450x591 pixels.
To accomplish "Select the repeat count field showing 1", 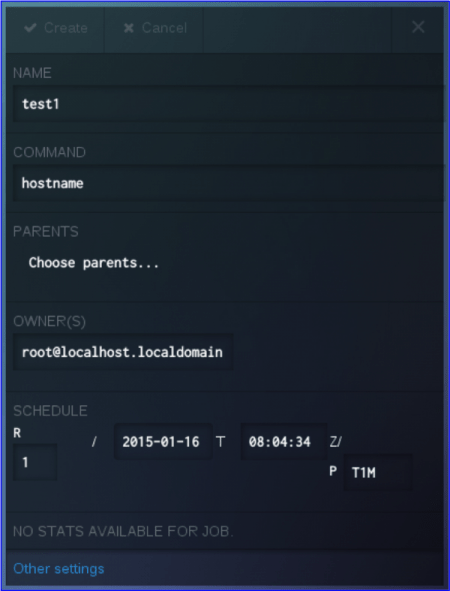I will (x=35, y=462).
